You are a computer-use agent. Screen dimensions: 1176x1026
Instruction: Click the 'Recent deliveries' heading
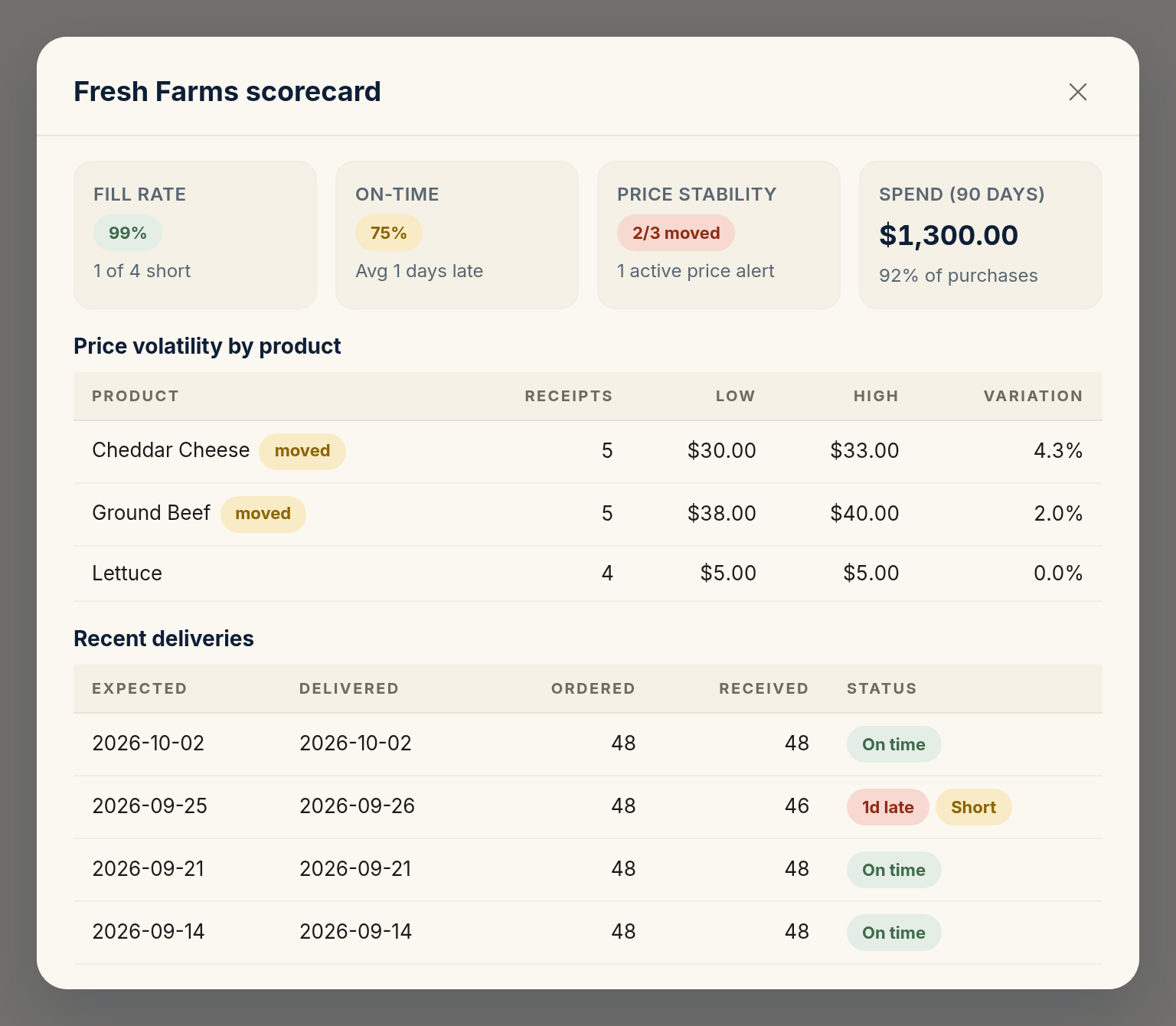tap(164, 639)
